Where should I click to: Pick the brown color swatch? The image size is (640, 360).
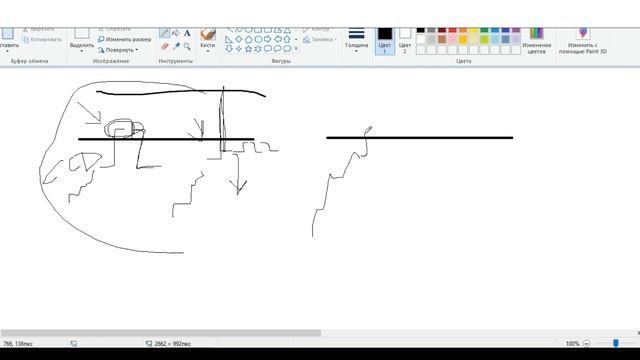pos(442,39)
